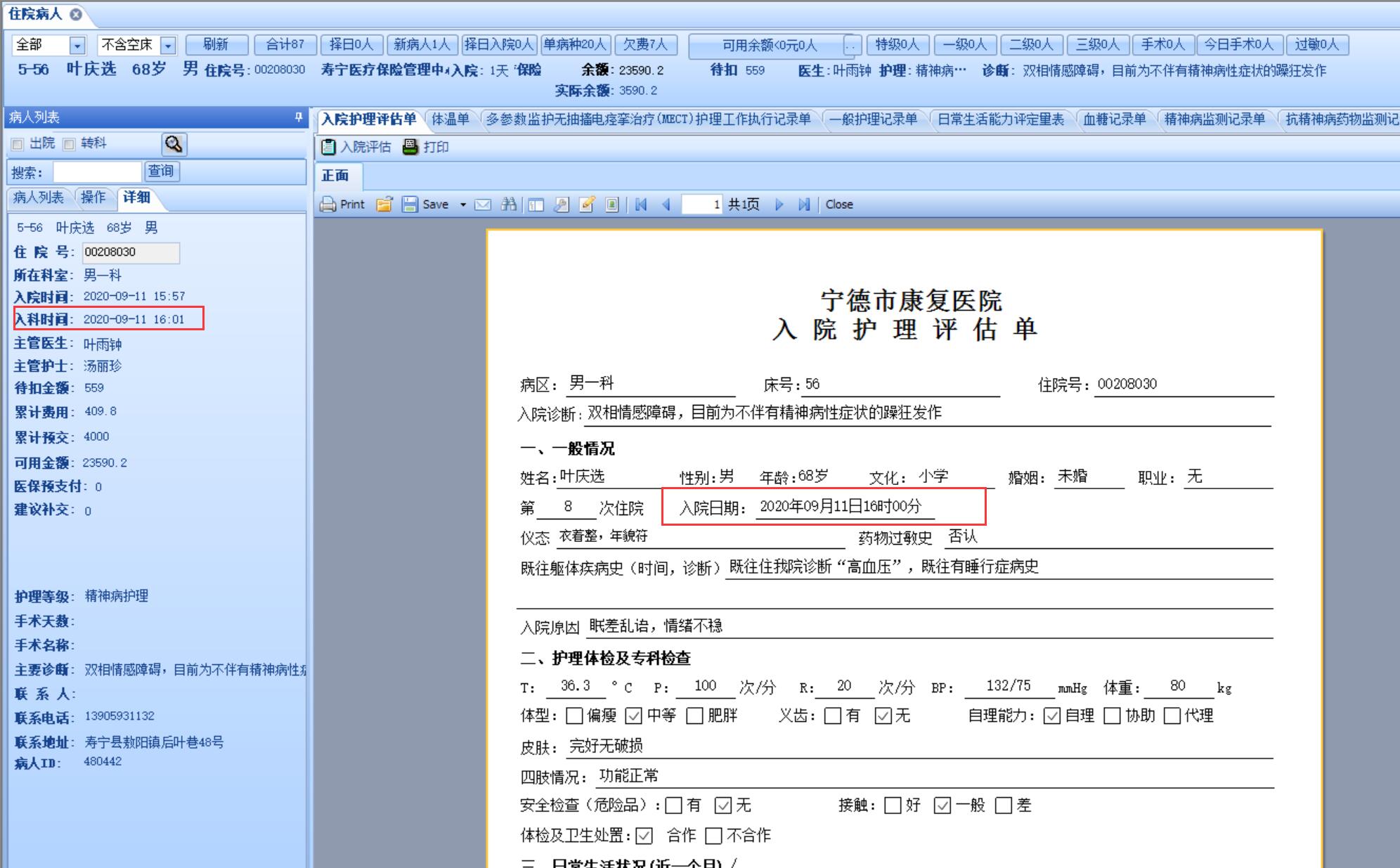Click the open folder icon in report toolbar
The image size is (1400, 868).
(384, 205)
